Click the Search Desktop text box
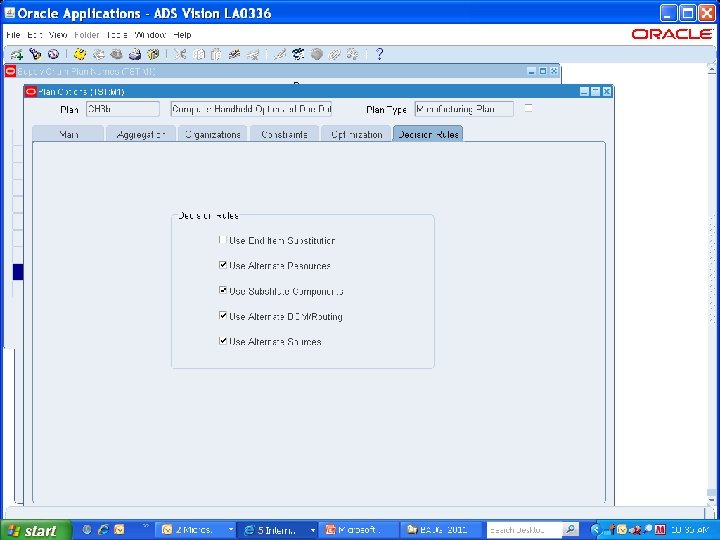Viewport: 720px width, 540px height. tap(524, 530)
